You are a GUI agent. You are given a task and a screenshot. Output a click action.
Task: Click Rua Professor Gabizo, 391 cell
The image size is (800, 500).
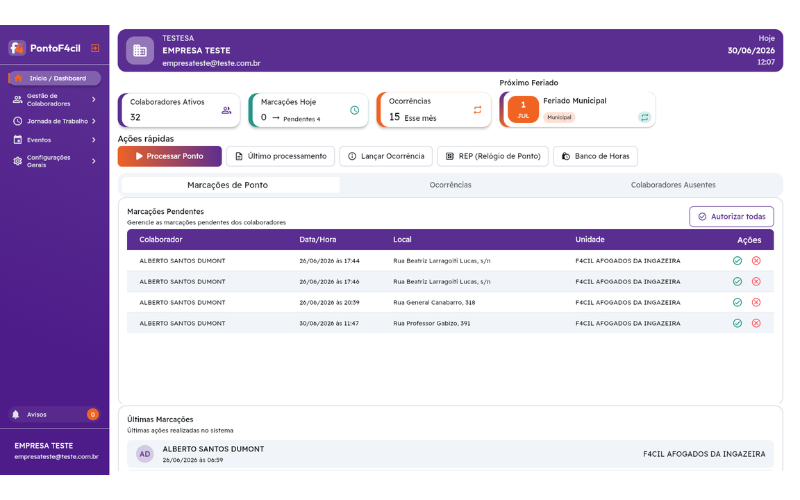click(x=432, y=323)
